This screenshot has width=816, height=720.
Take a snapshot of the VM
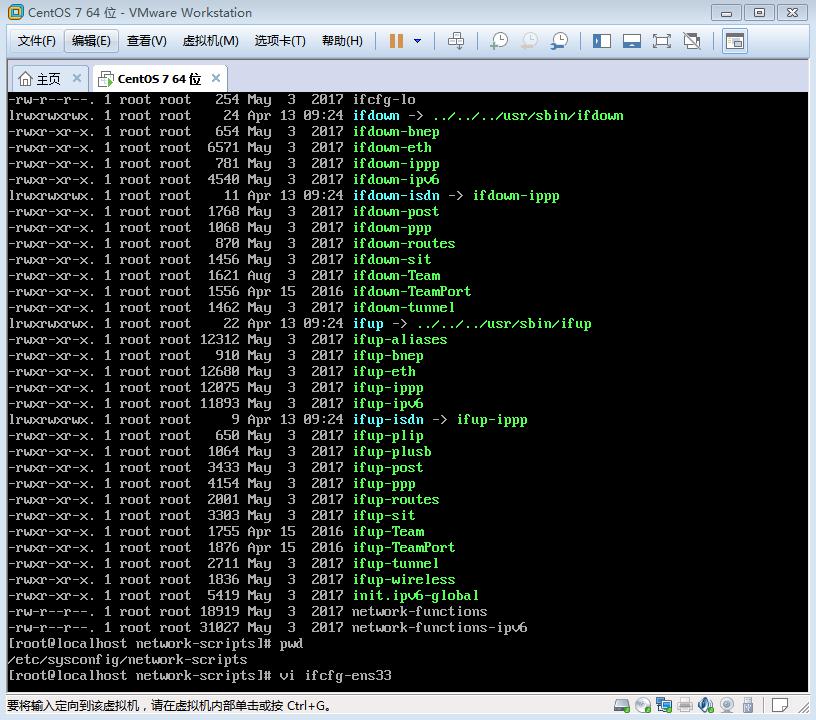499,41
